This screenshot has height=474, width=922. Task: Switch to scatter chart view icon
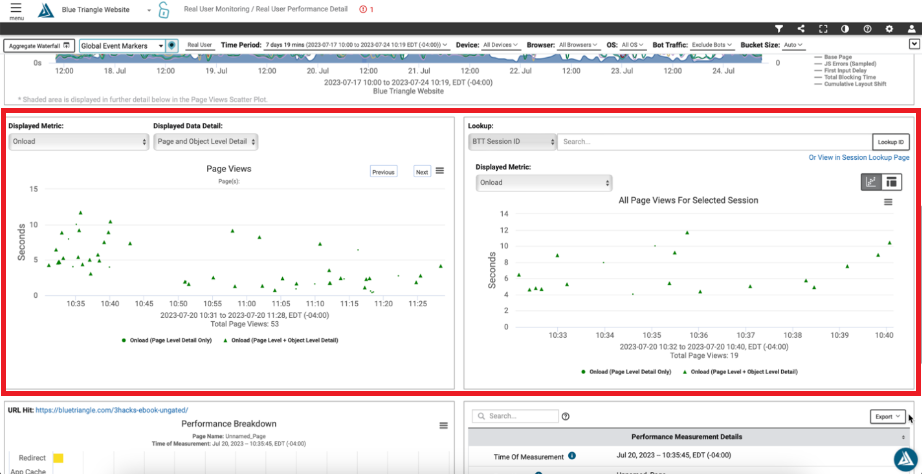(x=871, y=182)
